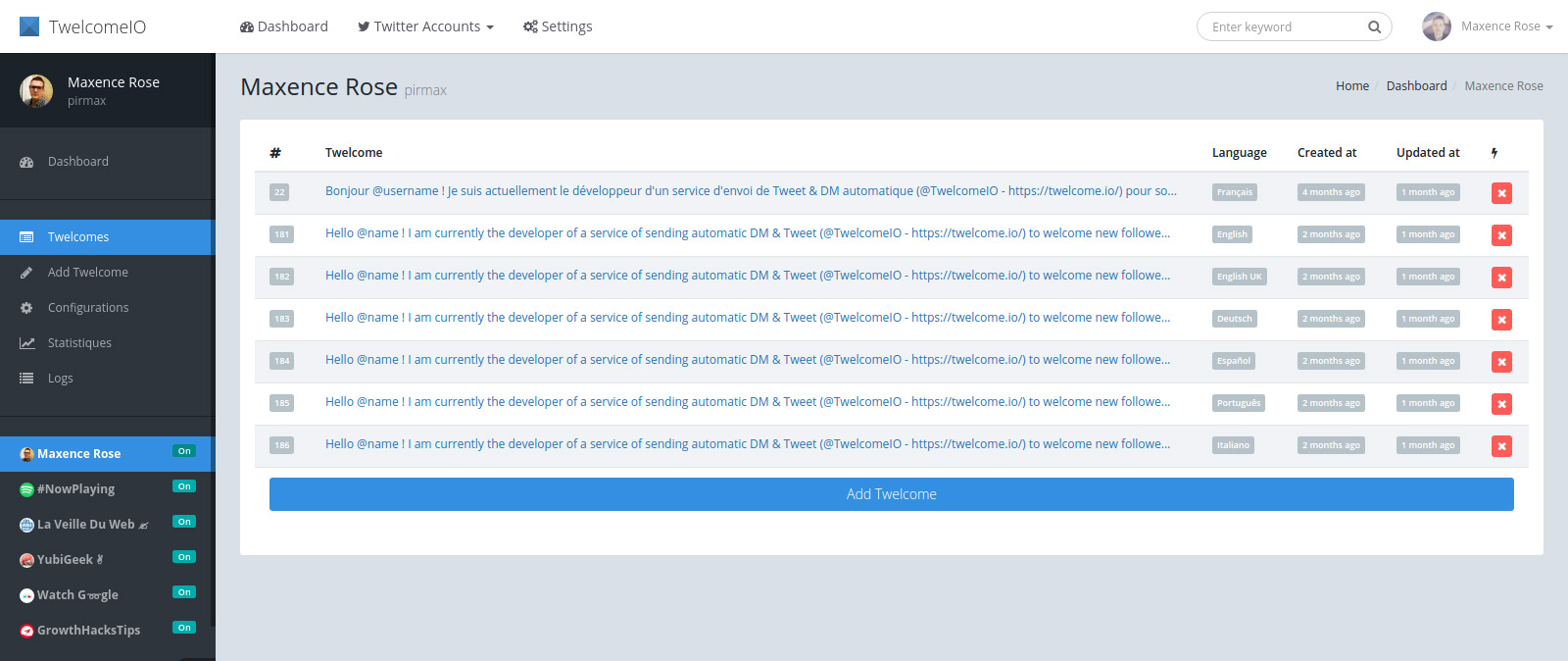Open the twelcome message in row 181
1568x661 pixels.
coord(748,233)
